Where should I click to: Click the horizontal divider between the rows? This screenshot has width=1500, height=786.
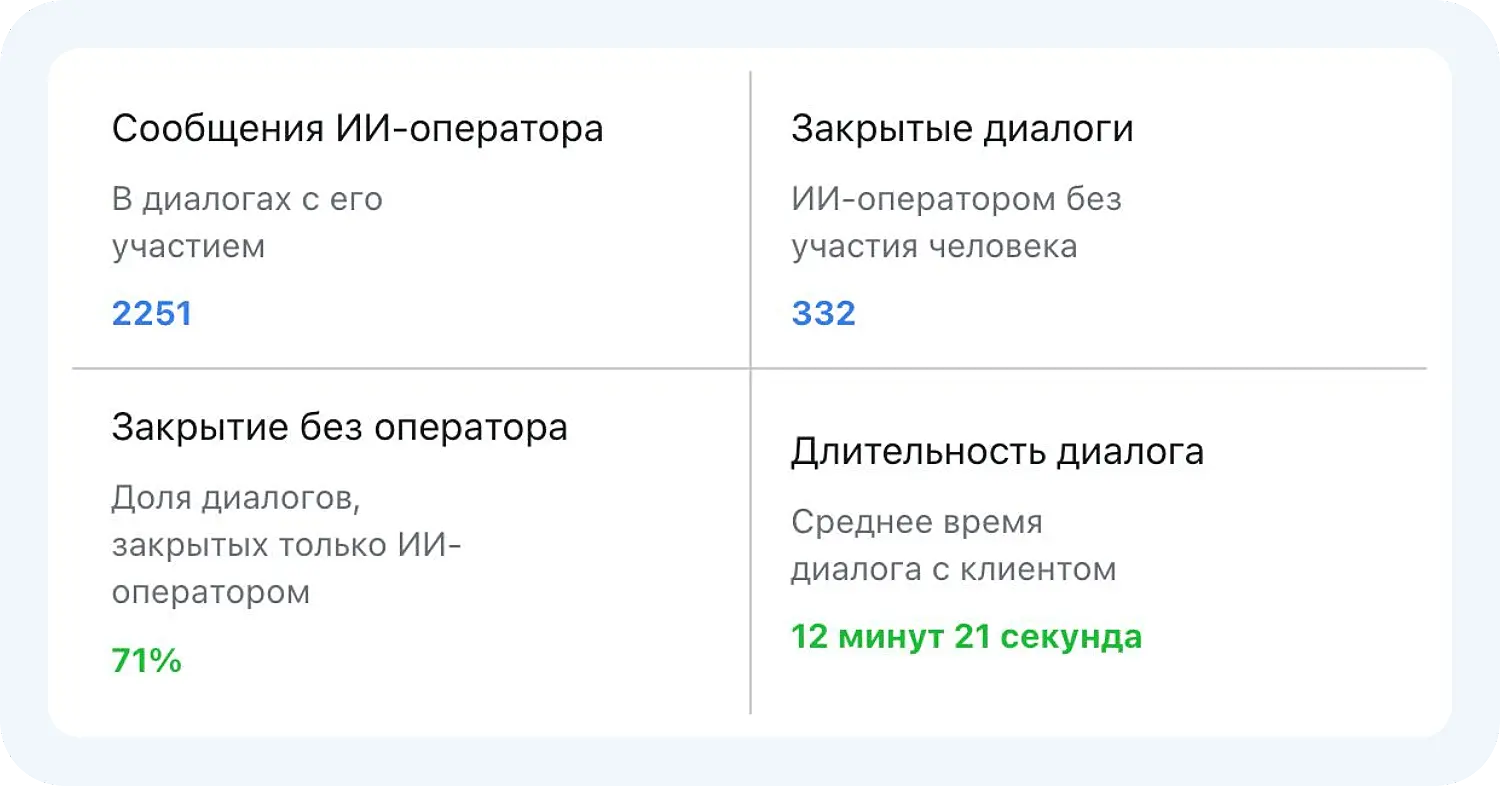(x=400, y=369)
